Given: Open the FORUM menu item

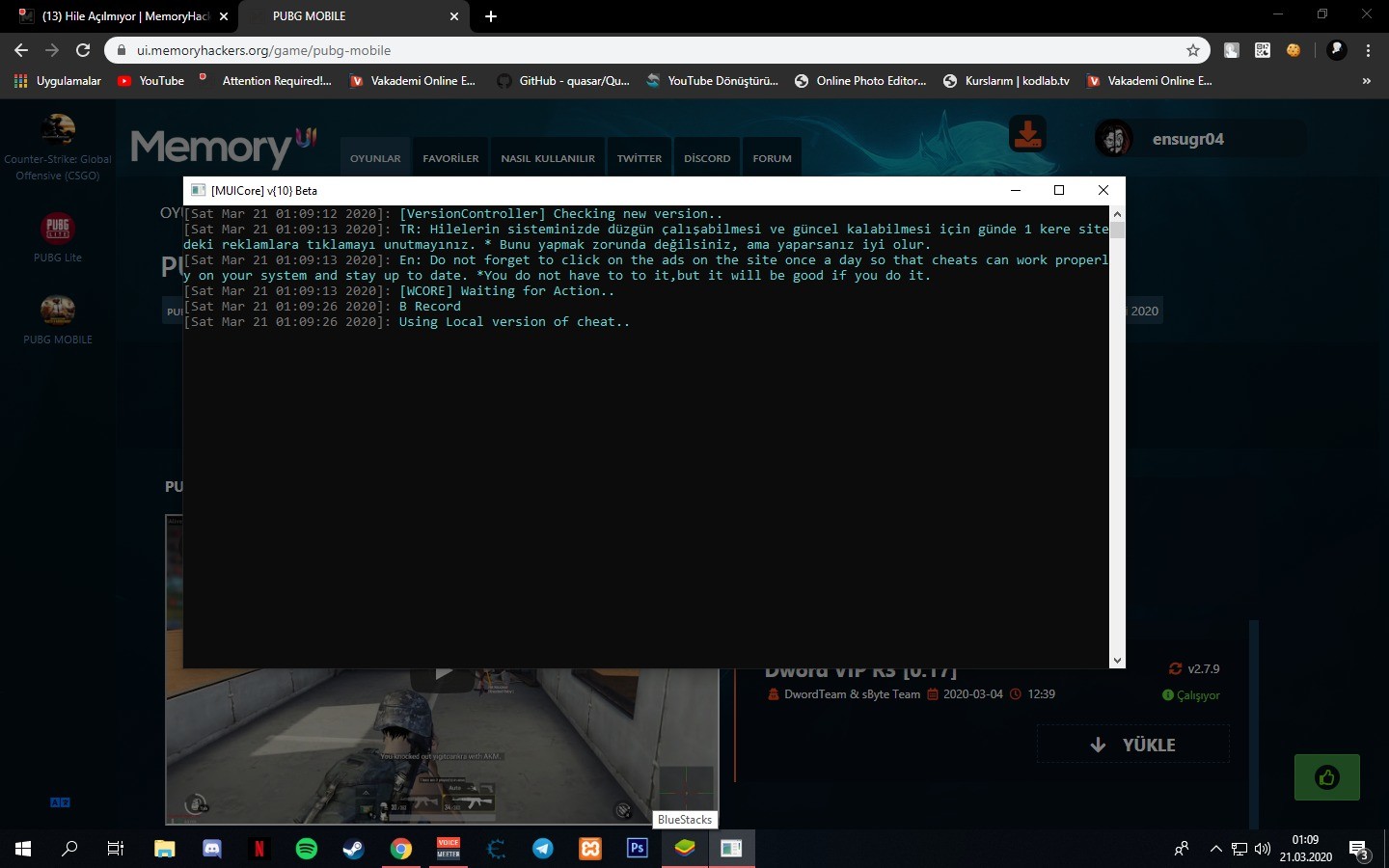Looking at the screenshot, I should point(772,158).
